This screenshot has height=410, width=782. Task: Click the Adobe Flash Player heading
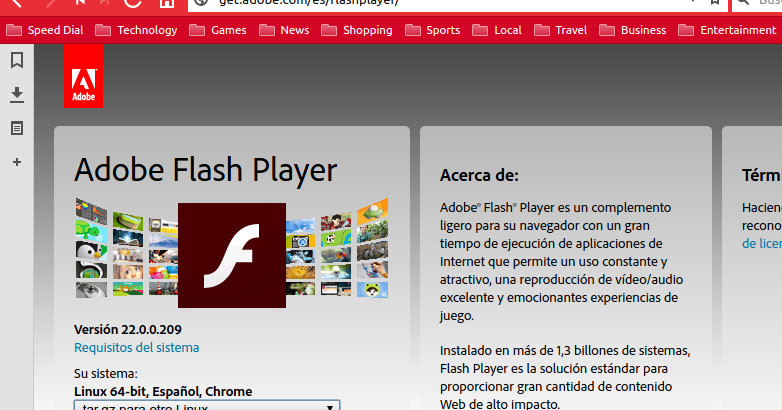click(x=205, y=170)
